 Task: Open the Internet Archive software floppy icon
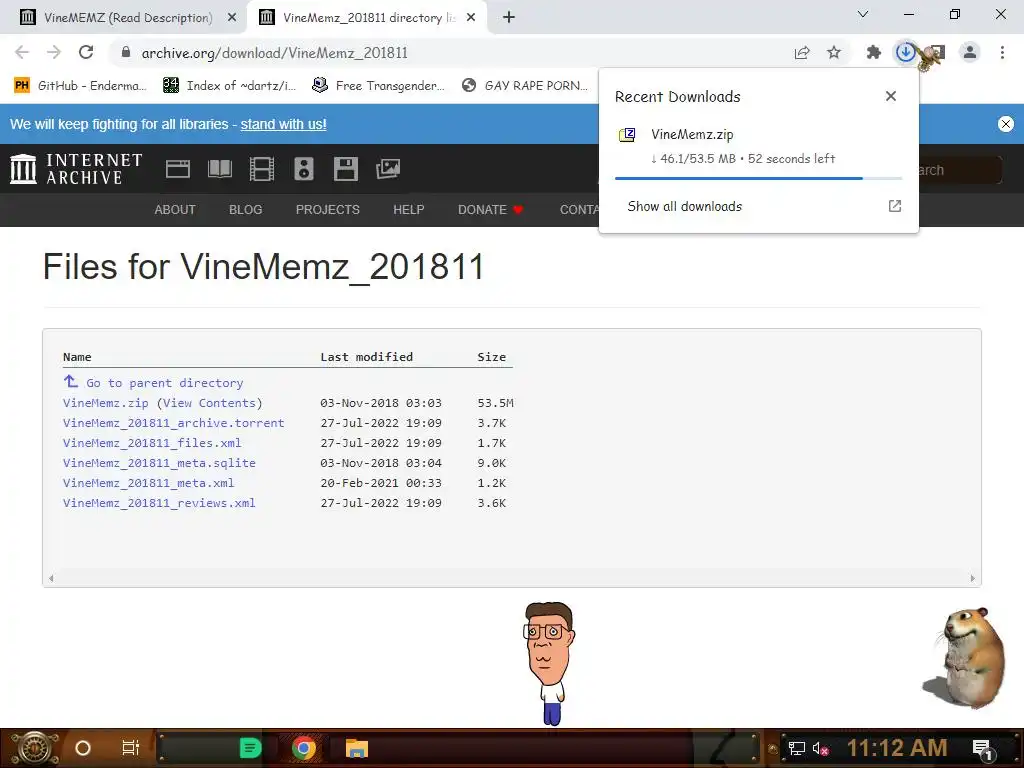pos(345,169)
